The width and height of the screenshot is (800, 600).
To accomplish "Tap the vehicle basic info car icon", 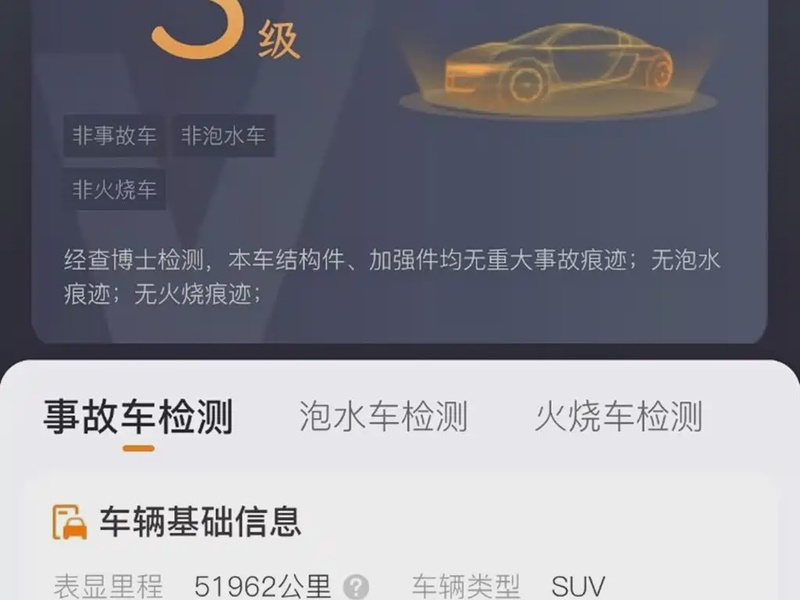I will click(x=70, y=522).
